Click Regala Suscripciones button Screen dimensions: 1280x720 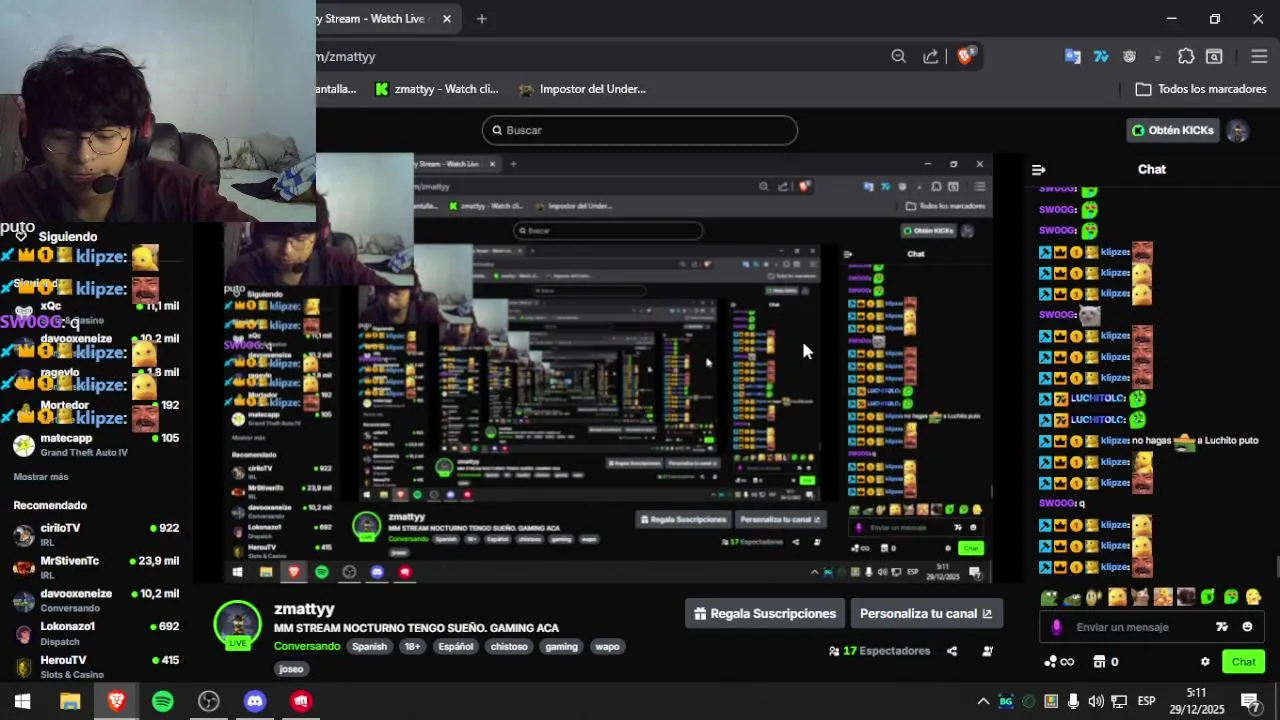point(765,614)
